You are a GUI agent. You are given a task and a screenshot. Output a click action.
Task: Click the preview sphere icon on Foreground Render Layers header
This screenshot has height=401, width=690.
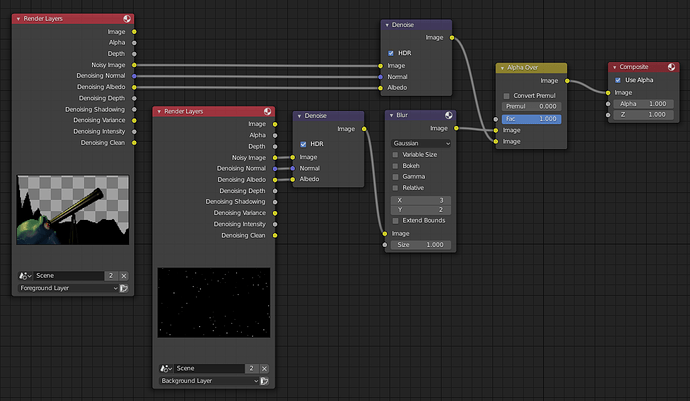127,18
